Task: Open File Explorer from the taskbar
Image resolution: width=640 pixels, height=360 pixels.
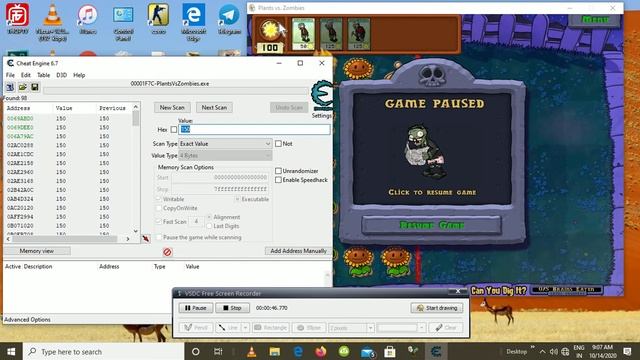Action: coord(275,351)
